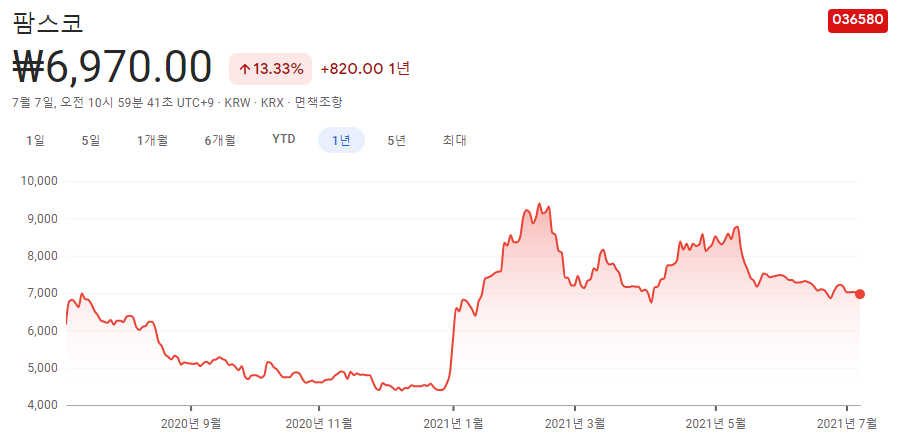The height and width of the screenshot is (444, 897).
Task: Open the 5년 range tab
Action: tap(396, 140)
